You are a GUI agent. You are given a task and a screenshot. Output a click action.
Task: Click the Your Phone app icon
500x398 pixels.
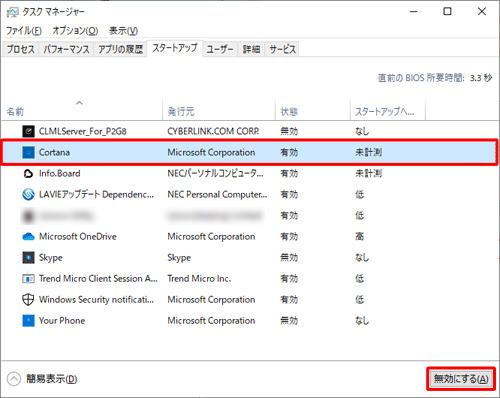click(x=28, y=321)
